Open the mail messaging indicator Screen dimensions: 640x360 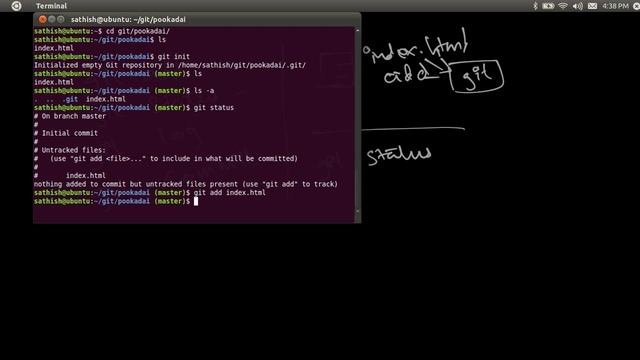(592, 6)
